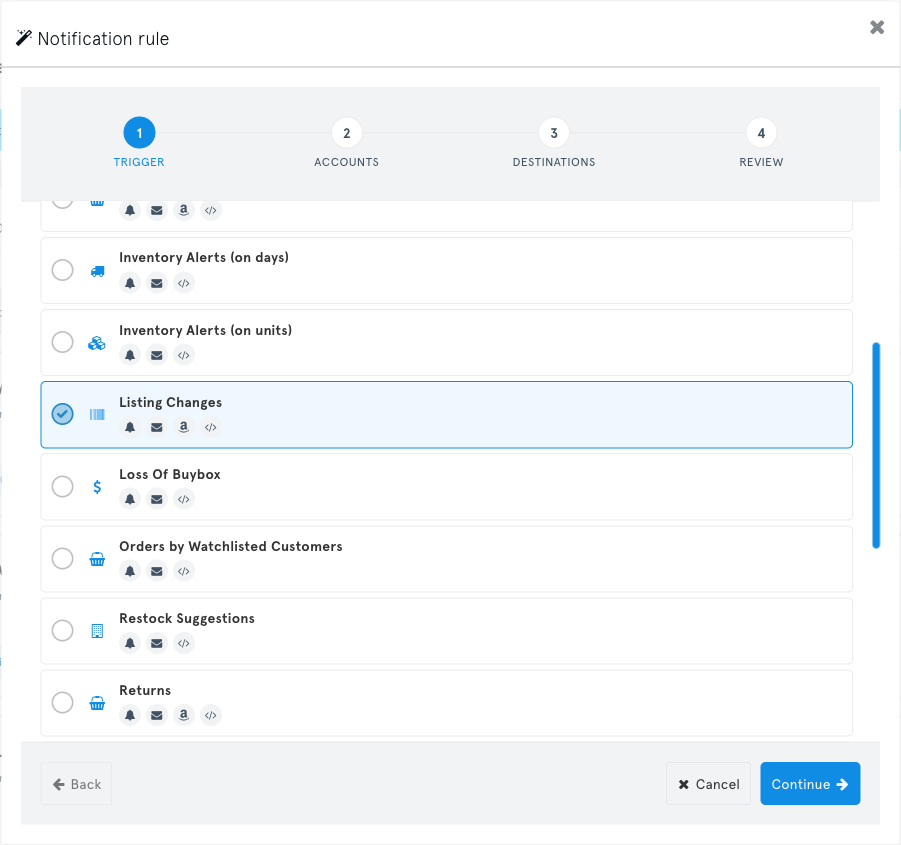Click the "Loss Of Buybox" title text
The height and width of the screenshot is (845, 901).
[x=170, y=474]
